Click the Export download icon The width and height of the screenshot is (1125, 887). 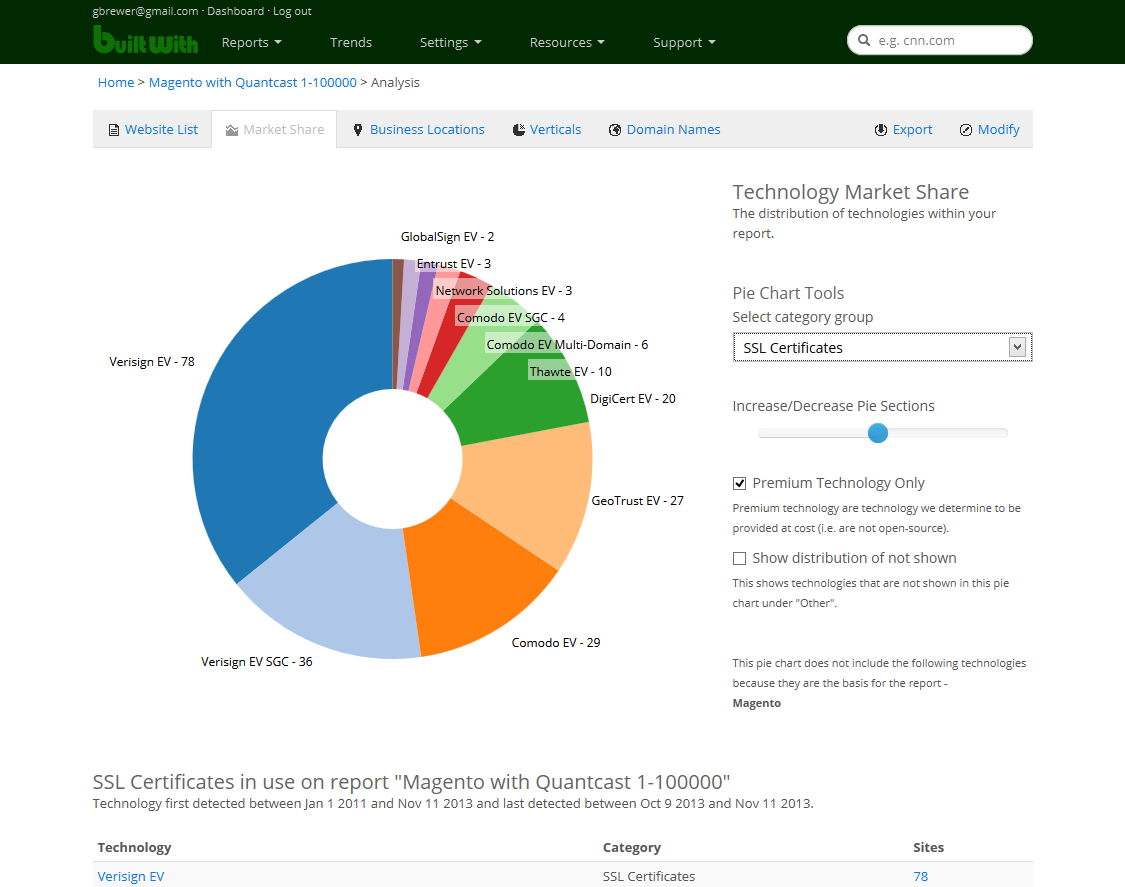[881, 130]
